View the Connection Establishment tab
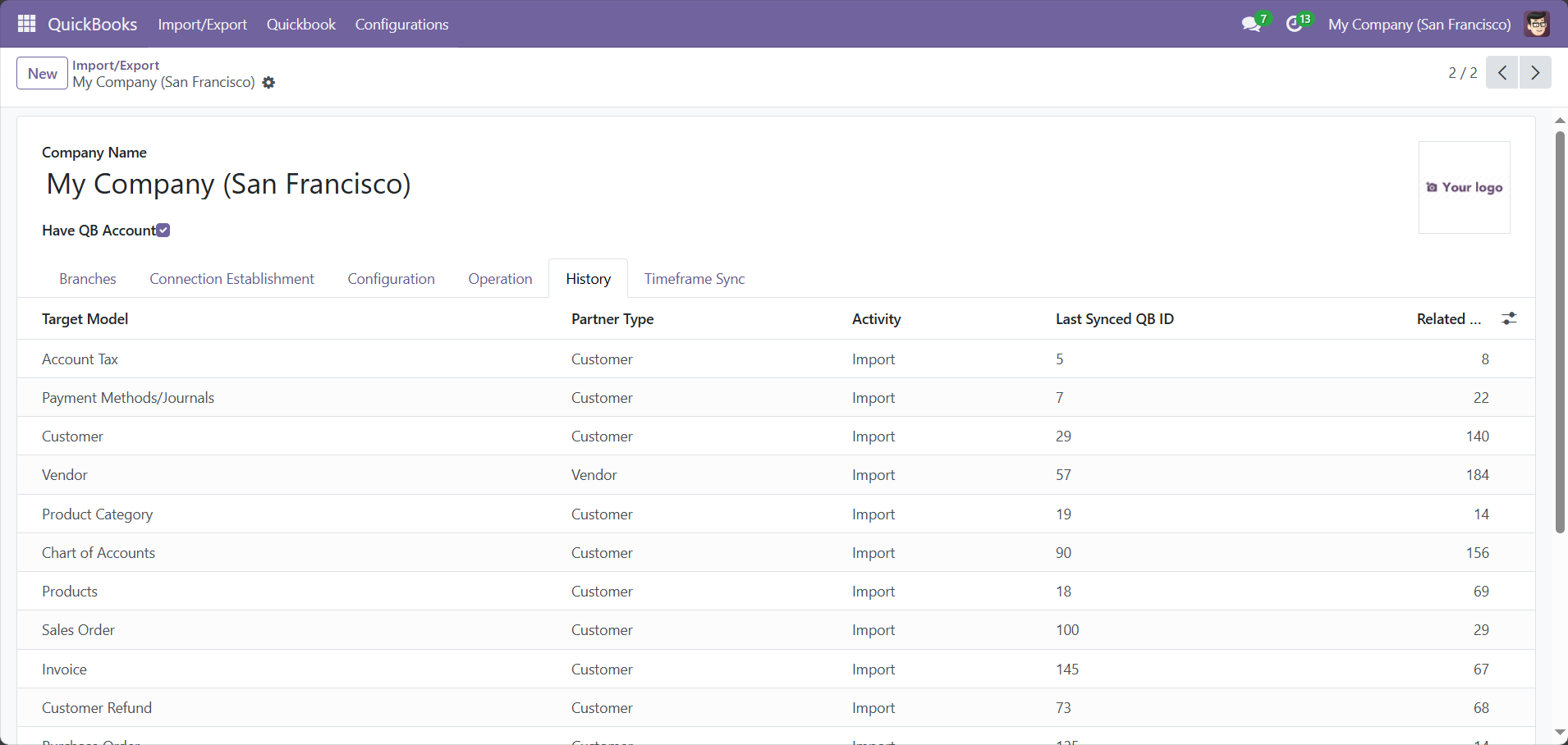This screenshot has width=1568, height=745. click(x=232, y=278)
